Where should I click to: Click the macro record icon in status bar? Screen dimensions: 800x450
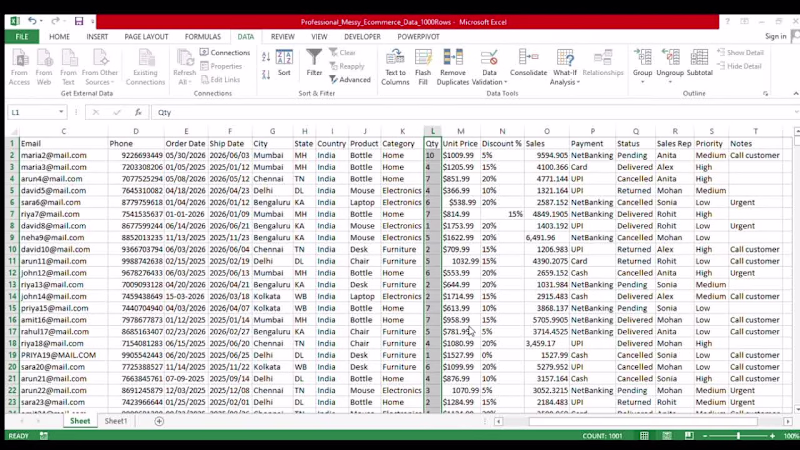point(44,436)
